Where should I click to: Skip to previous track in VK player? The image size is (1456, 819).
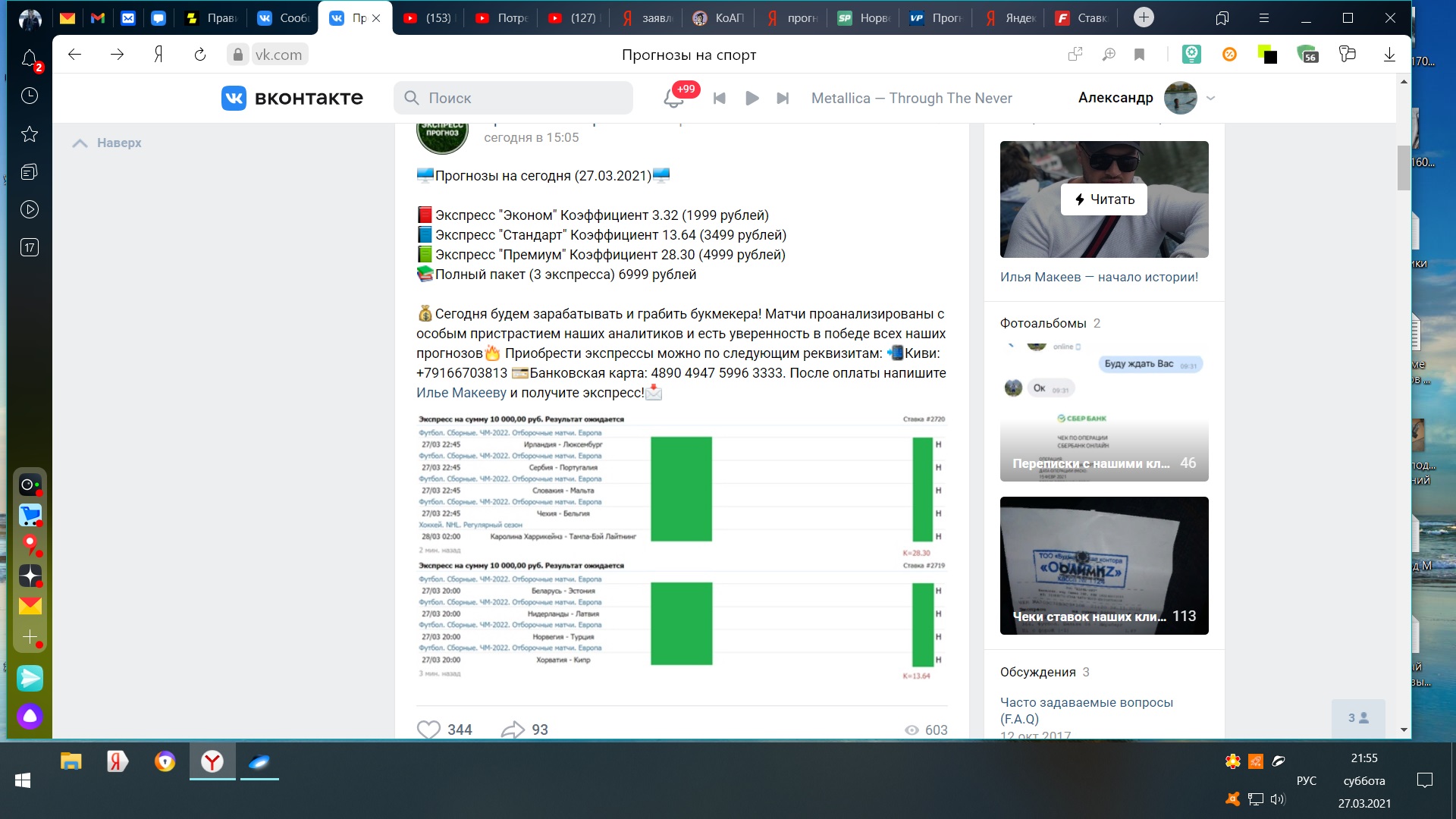(x=720, y=98)
